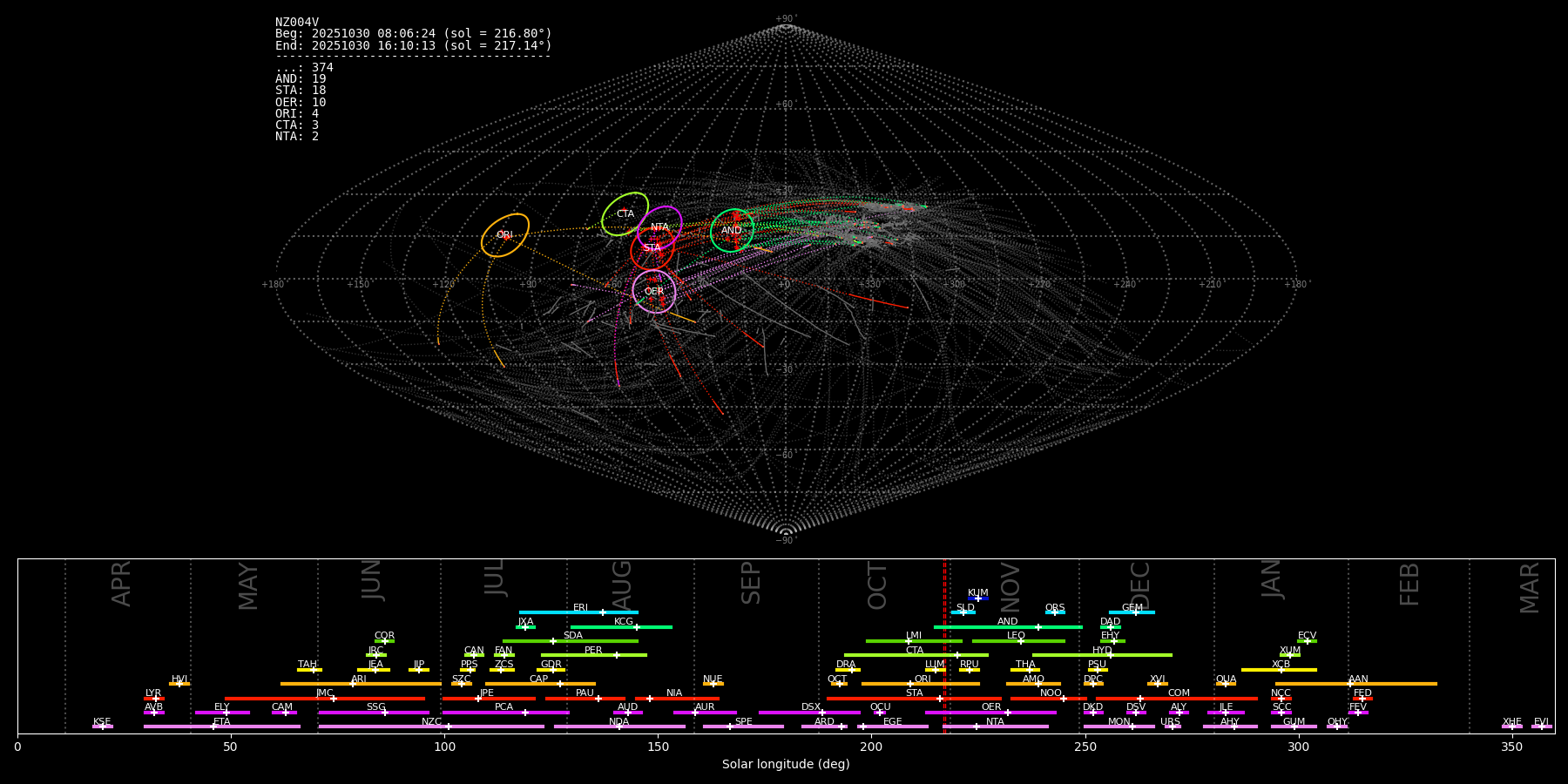Select the SDA shower label in timeline
Viewport: 1568px width, 784px height.
573,636
